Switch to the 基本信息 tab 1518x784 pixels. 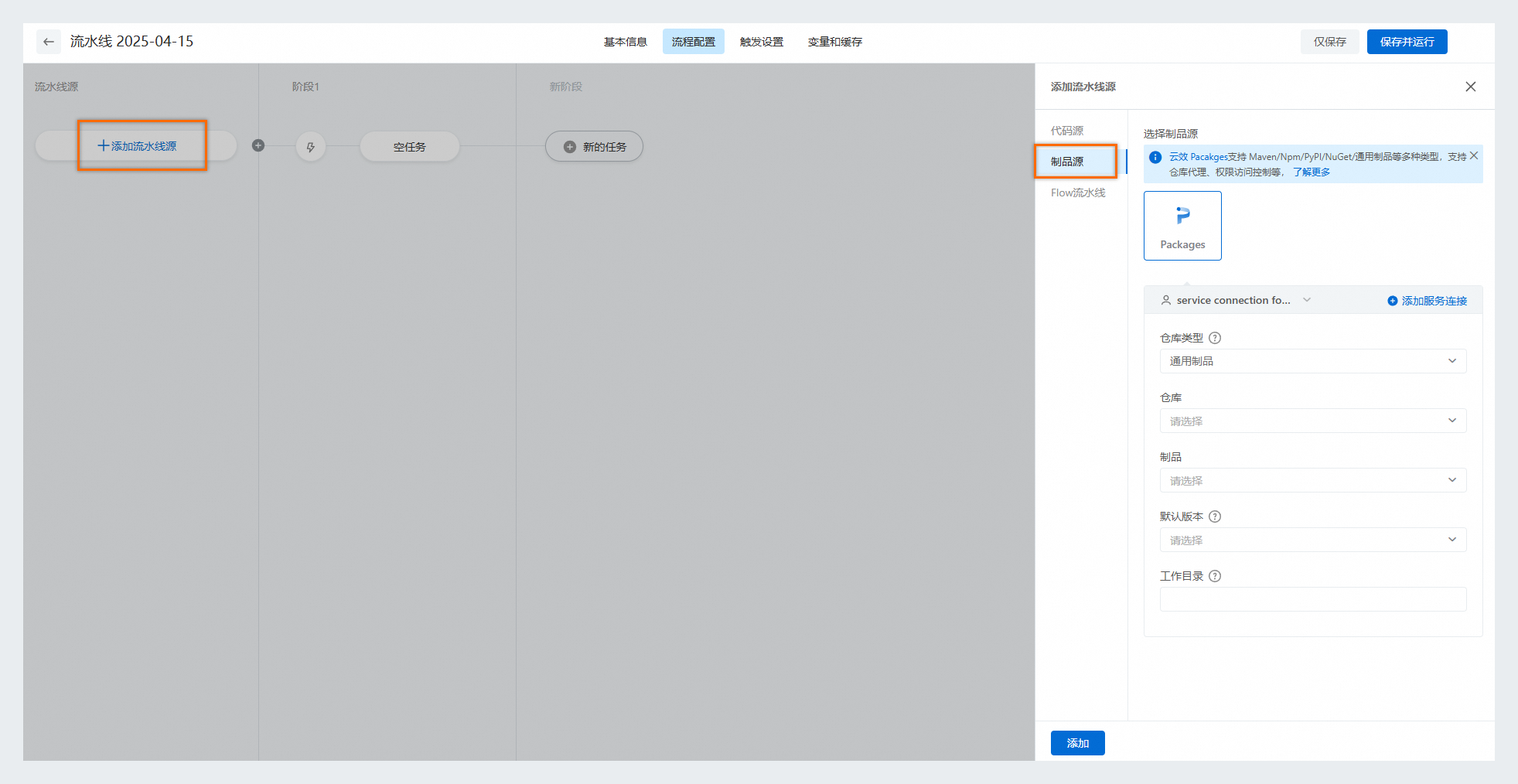(x=626, y=42)
